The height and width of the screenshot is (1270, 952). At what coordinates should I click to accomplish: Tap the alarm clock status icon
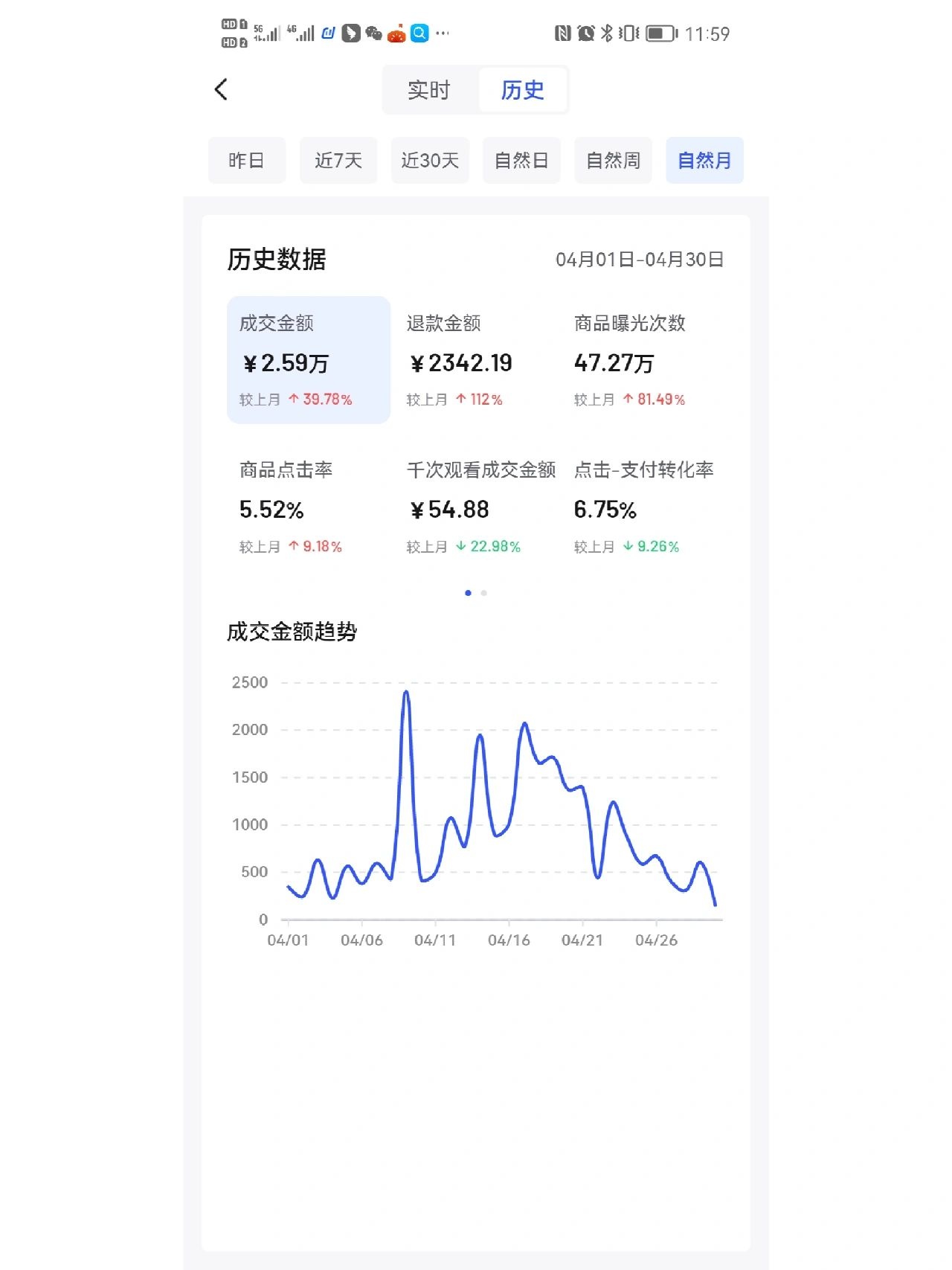point(586,33)
